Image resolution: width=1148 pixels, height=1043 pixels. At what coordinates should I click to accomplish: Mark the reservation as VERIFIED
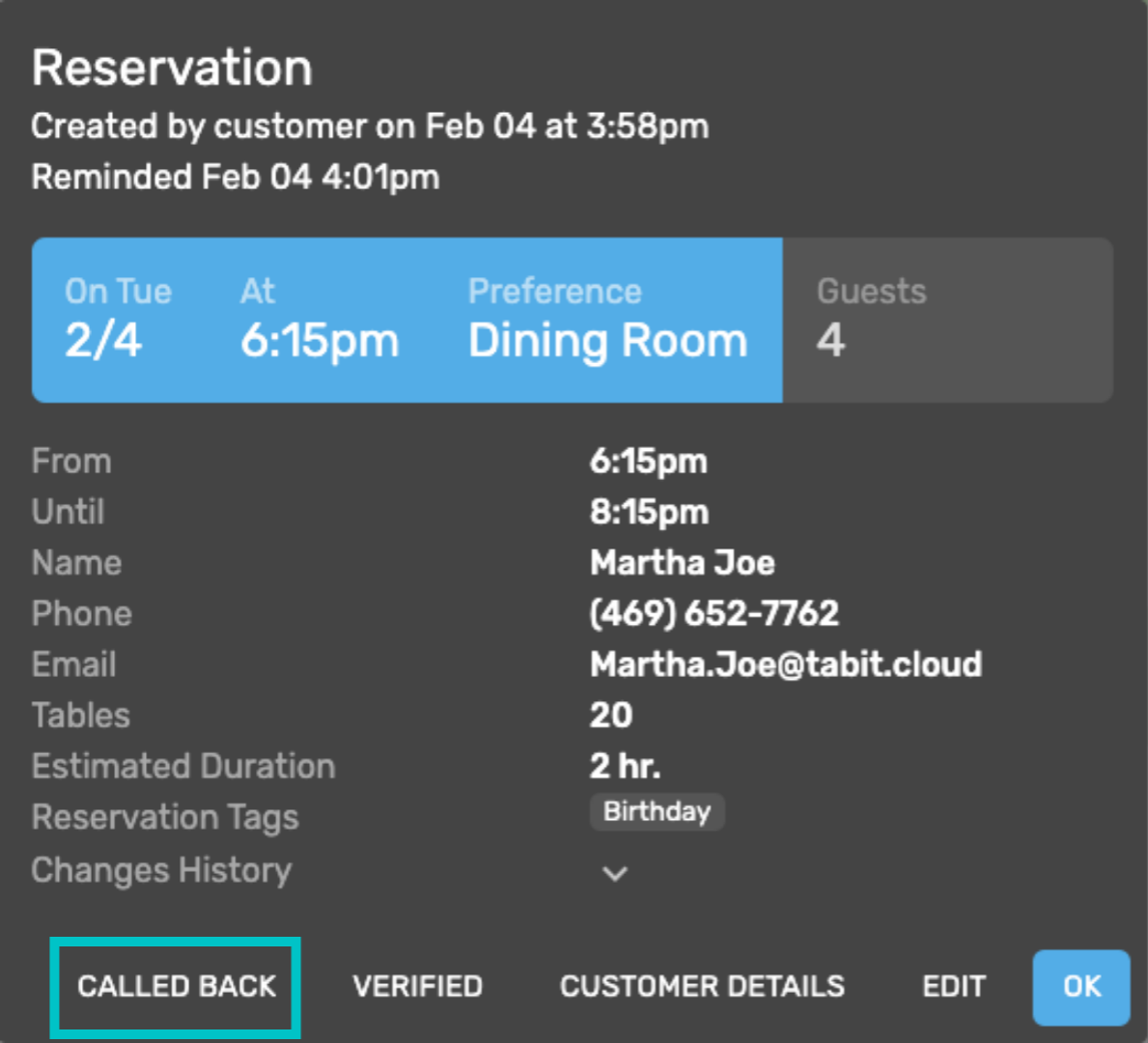point(418,987)
